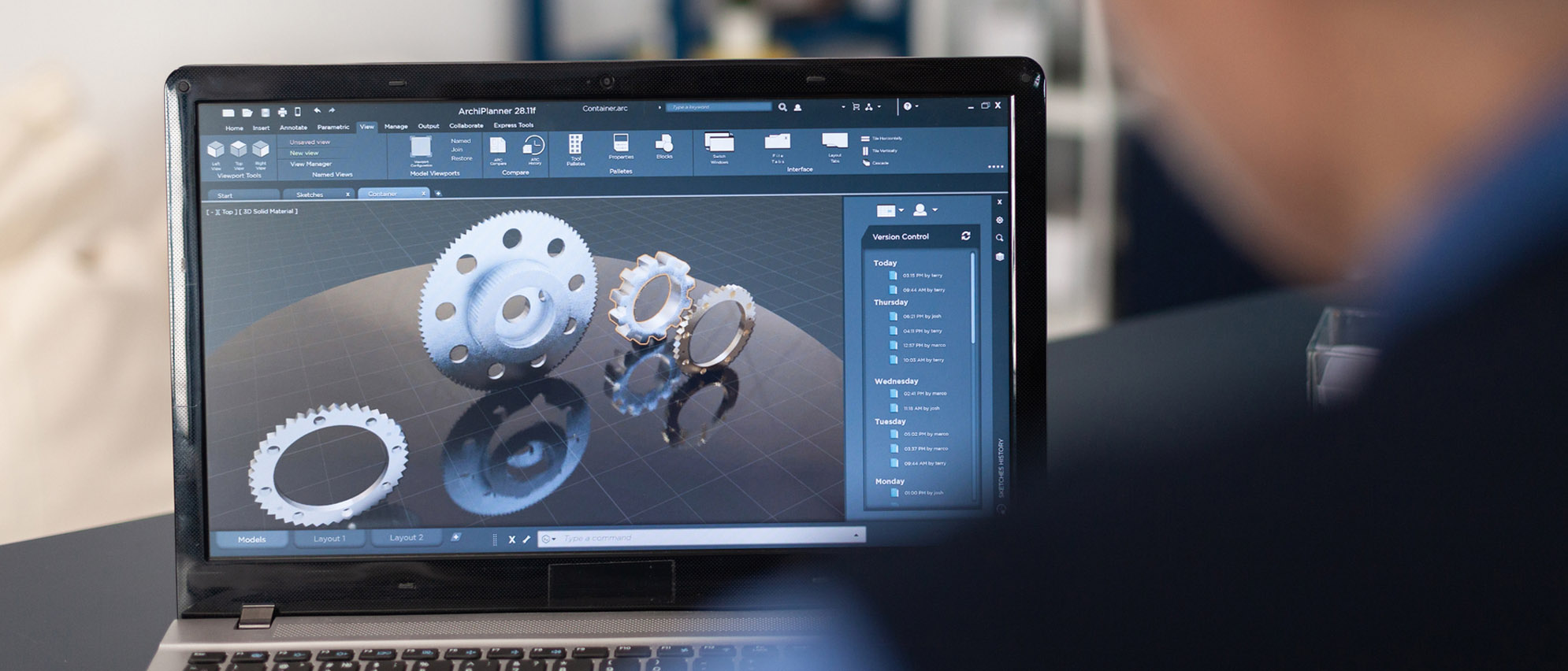Open settings gear on the side strip

coord(999,221)
